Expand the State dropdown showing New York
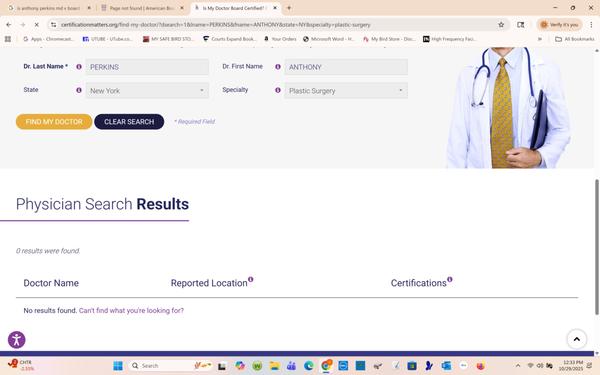Viewport: 600px width, 375px height. tap(147, 91)
